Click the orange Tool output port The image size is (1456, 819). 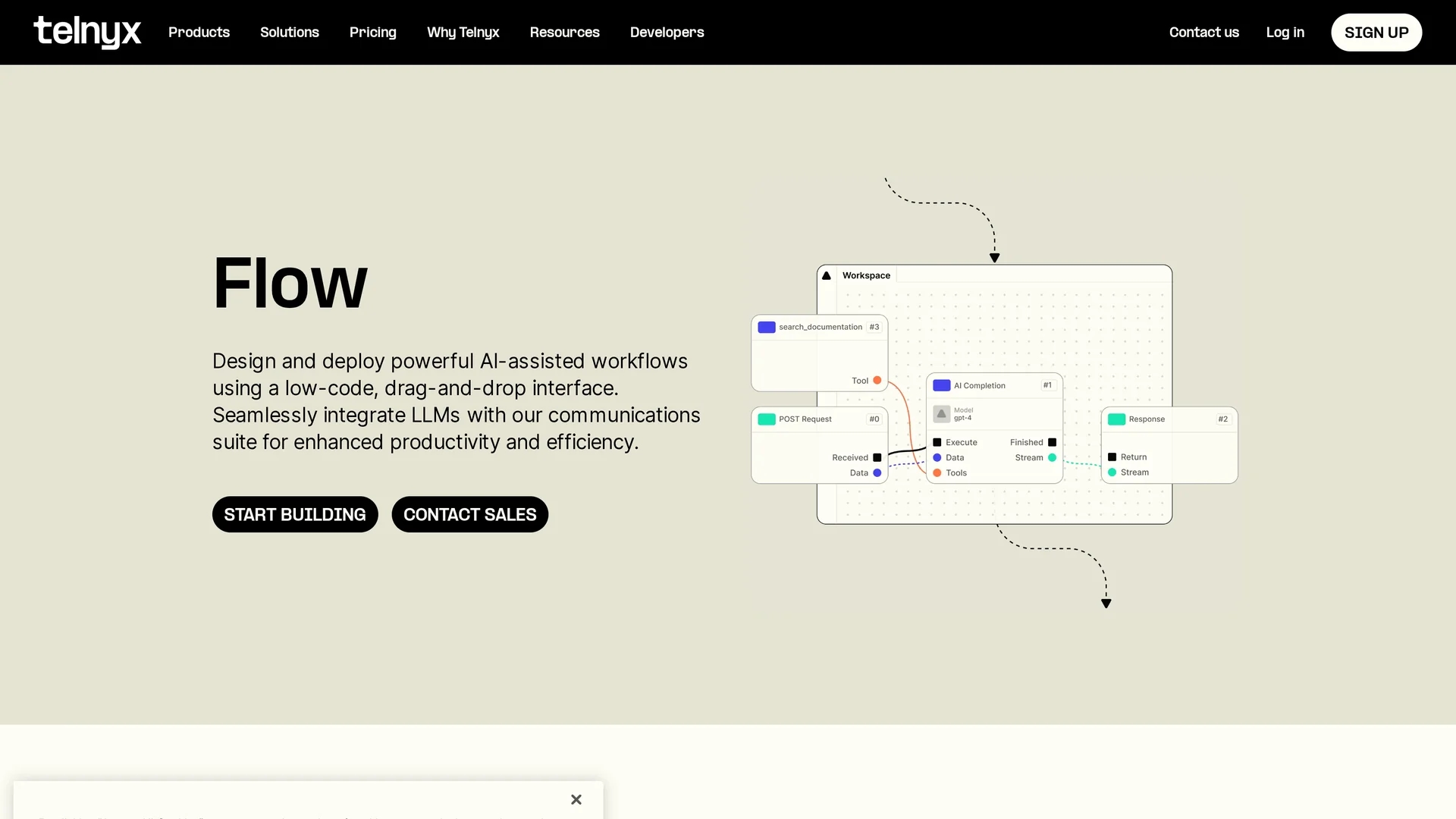tap(877, 381)
